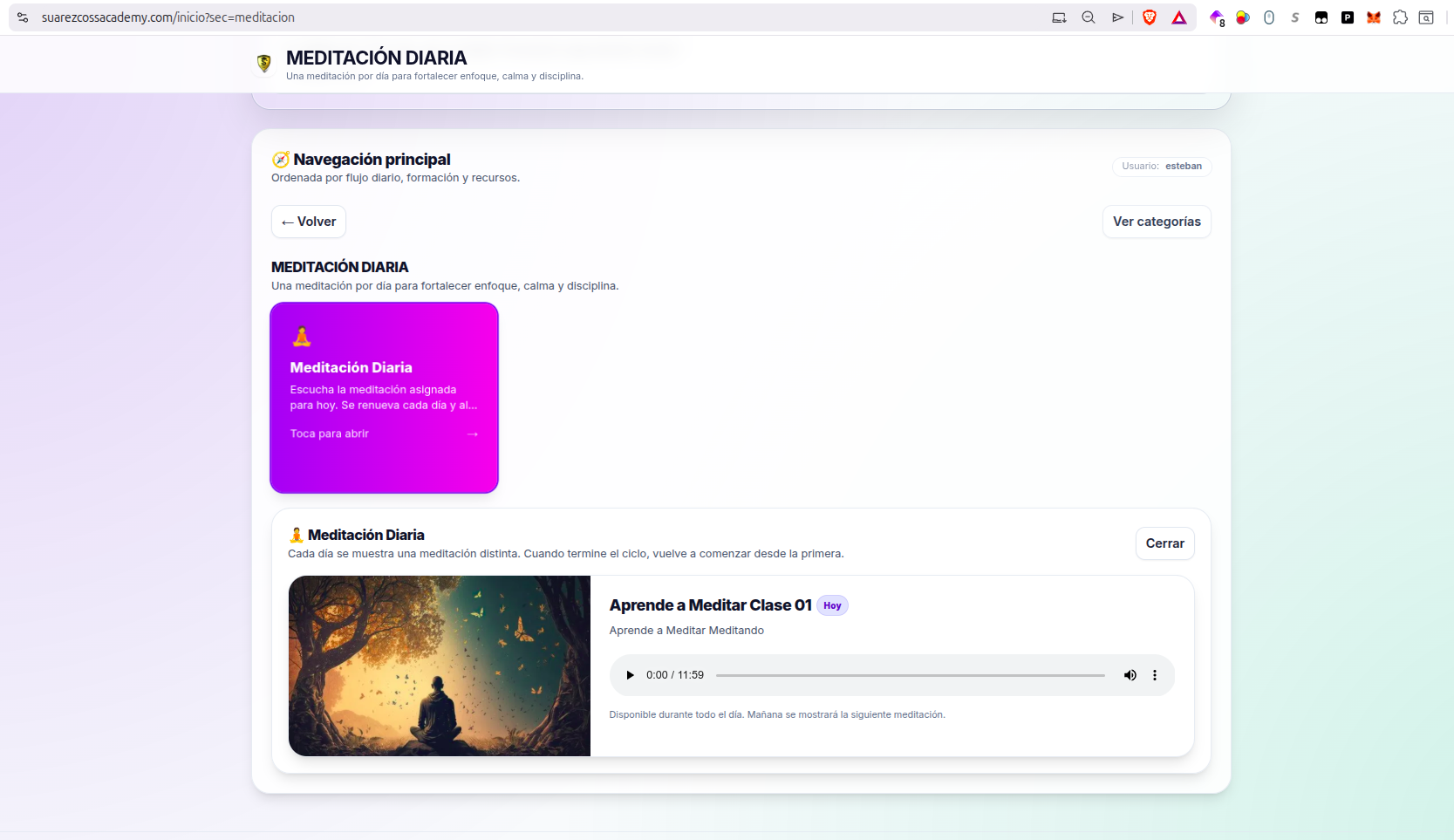Click the Brave Shields lion icon

pyautogui.click(x=1150, y=17)
